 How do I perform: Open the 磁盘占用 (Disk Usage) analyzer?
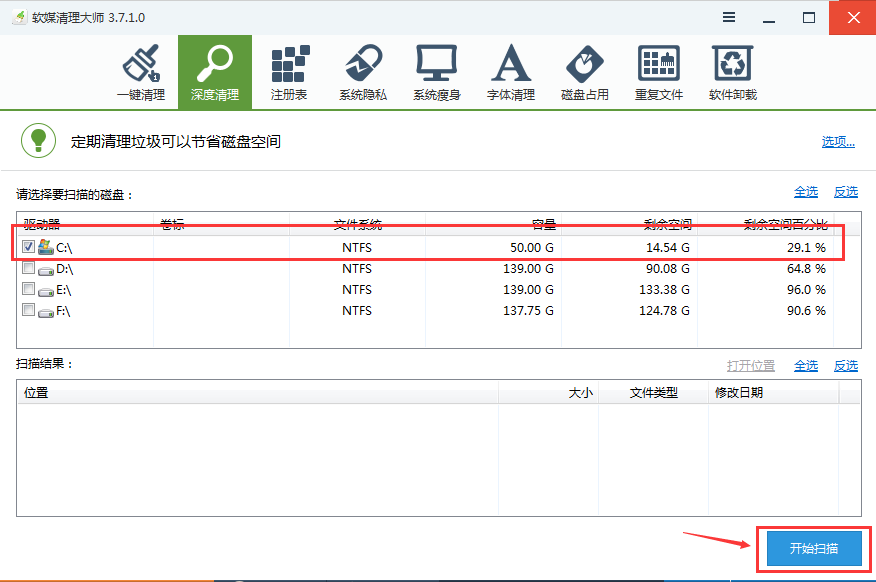pos(585,71)
